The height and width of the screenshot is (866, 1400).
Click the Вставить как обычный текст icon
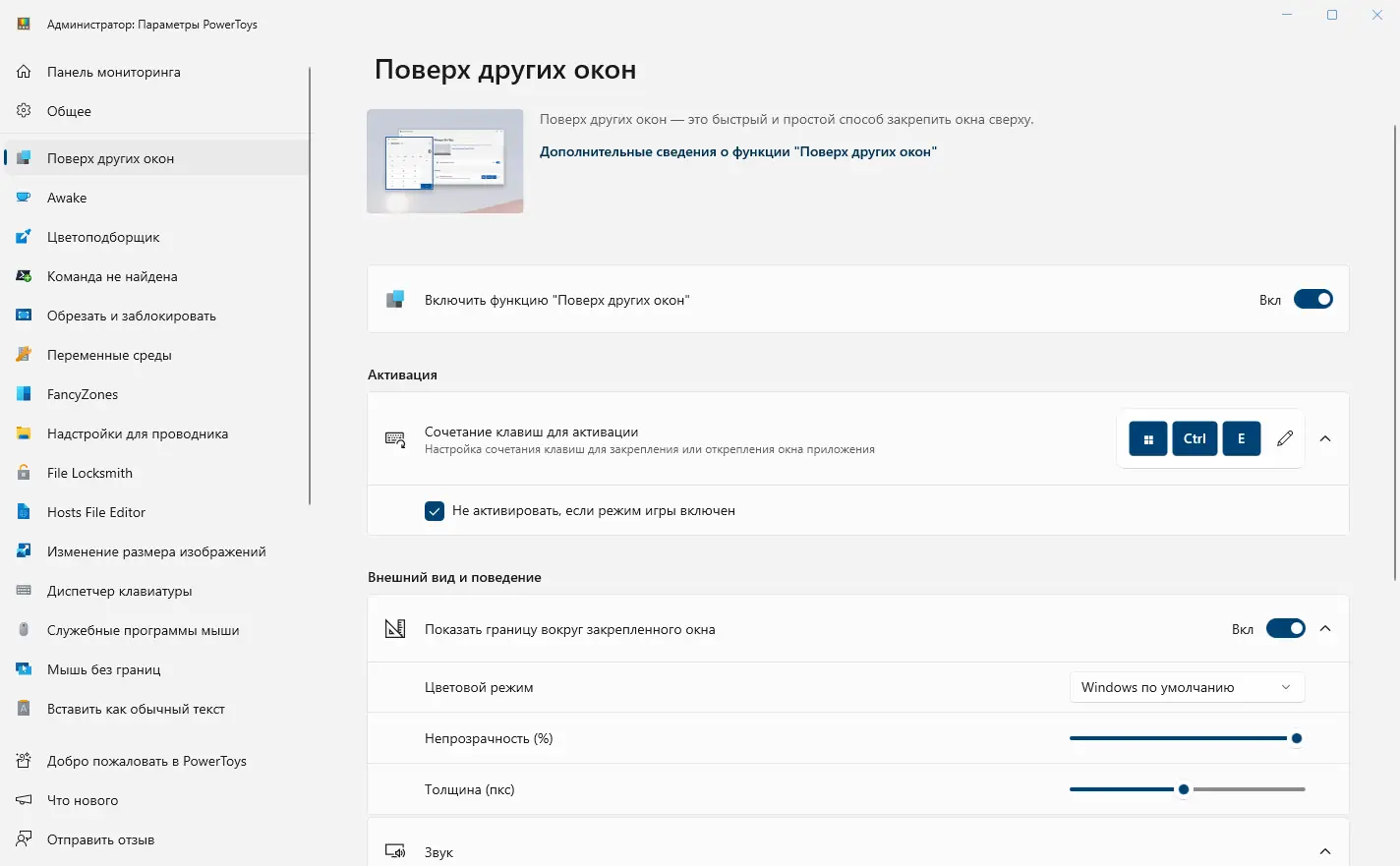pyautogui.click(x=24, y=709)
